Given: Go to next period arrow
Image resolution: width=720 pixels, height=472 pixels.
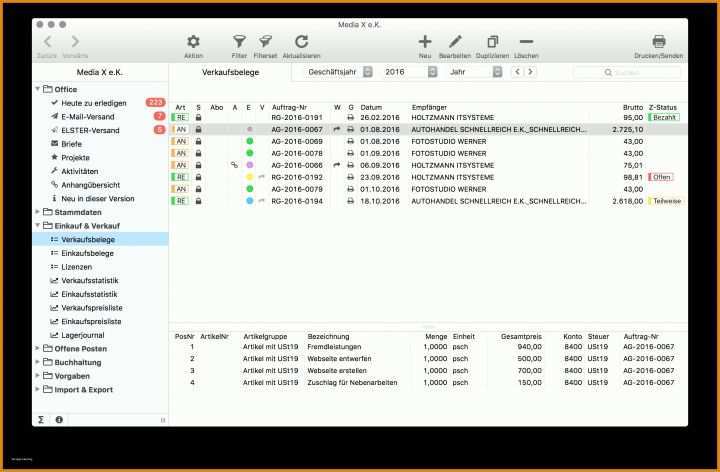Looking at the screenshot, I should tap(530, 72).
